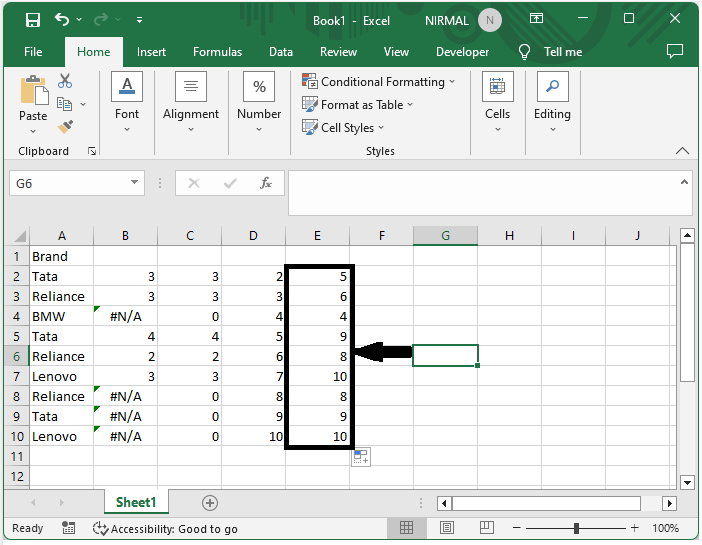Switch to Page Break Preview view
Screen dimensions: 702x545
coord(487,528)
